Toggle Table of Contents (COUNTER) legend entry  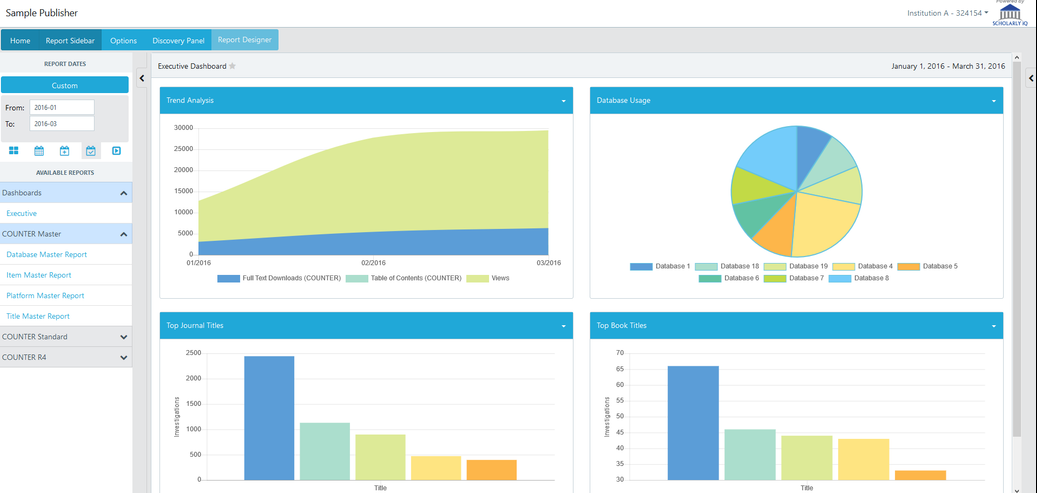(x=403, y=279)
